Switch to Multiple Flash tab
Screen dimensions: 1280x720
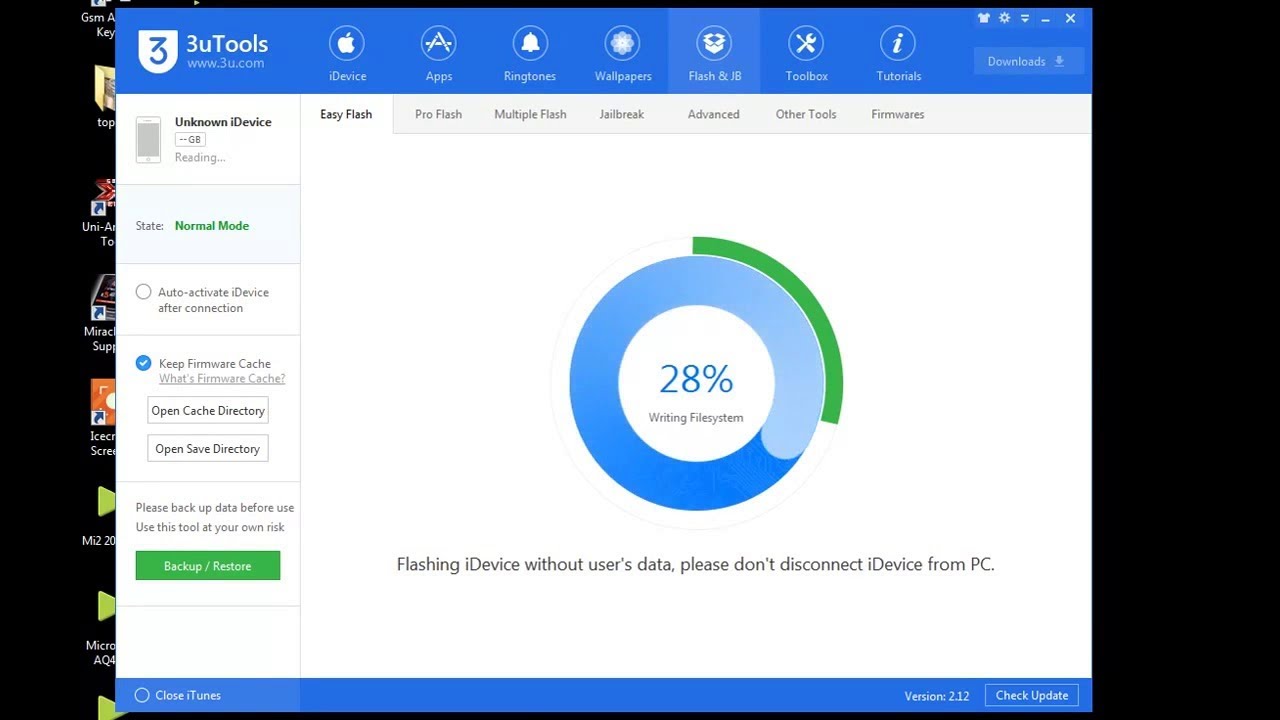530,114
